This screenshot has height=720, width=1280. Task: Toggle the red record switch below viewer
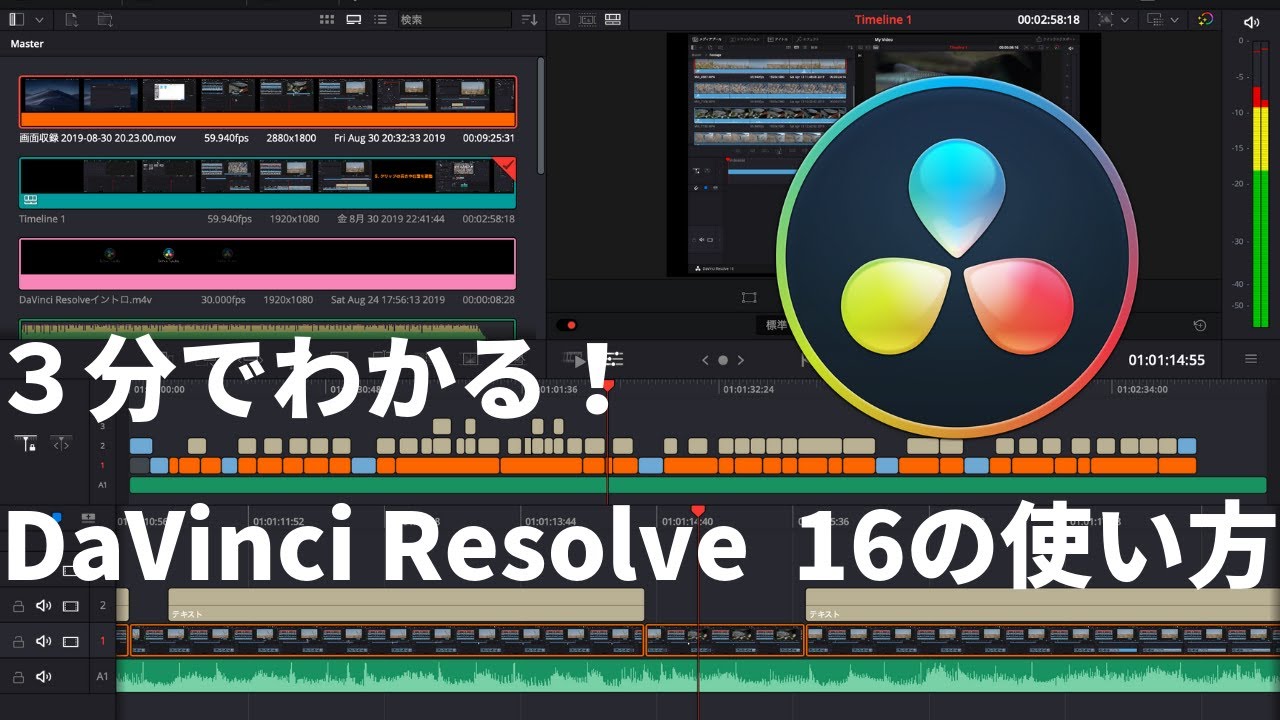pyautogui.click(x=567, y=325)
